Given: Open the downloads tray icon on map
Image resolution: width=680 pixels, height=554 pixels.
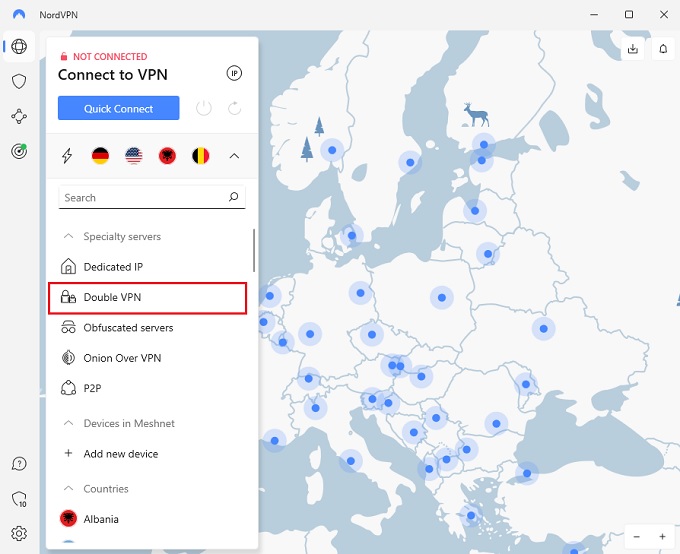Looking at the screenshot, I should pos(633,49).
